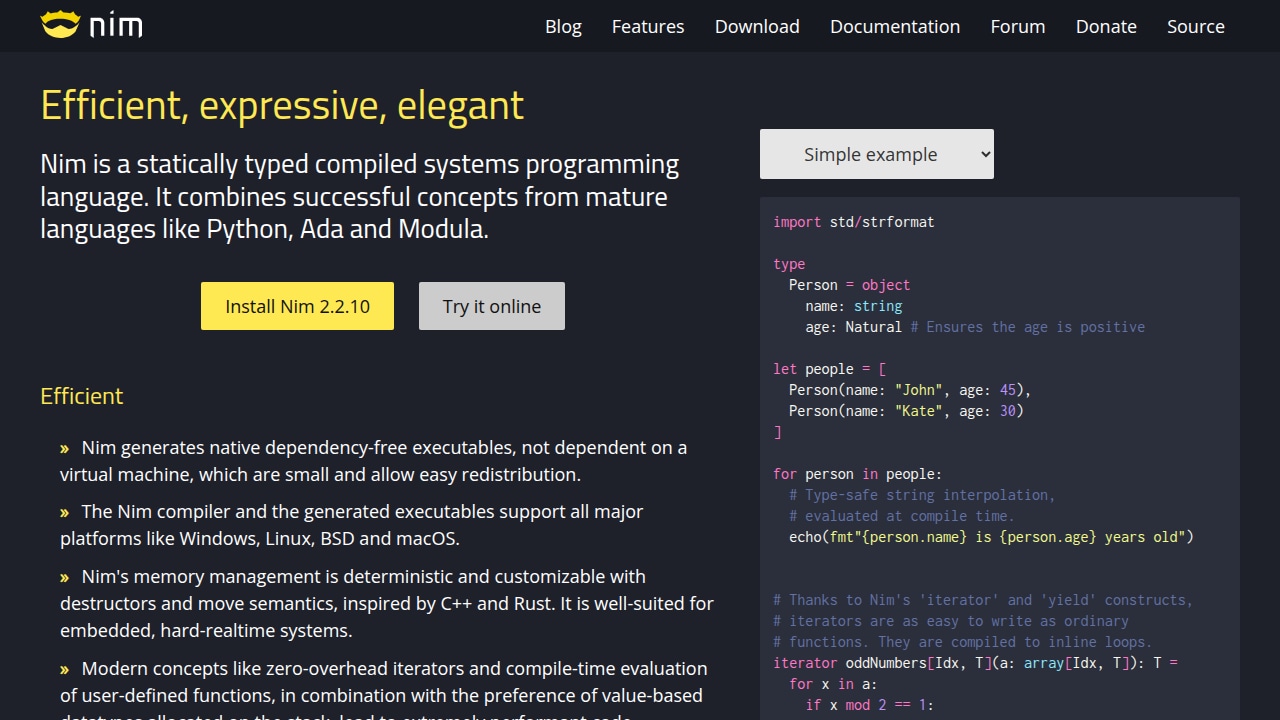Open the Download page

click(x=757, y=26)
